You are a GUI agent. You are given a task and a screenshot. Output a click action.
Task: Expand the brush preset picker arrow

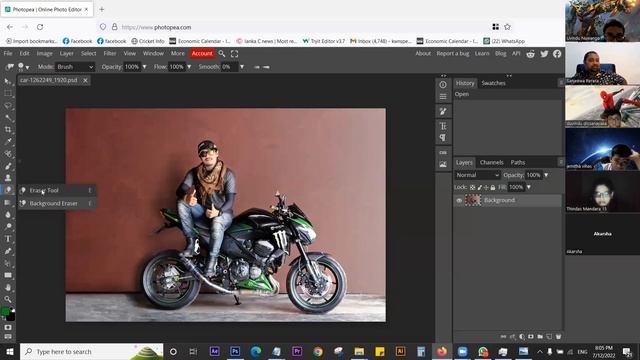[x=27, y=67]
